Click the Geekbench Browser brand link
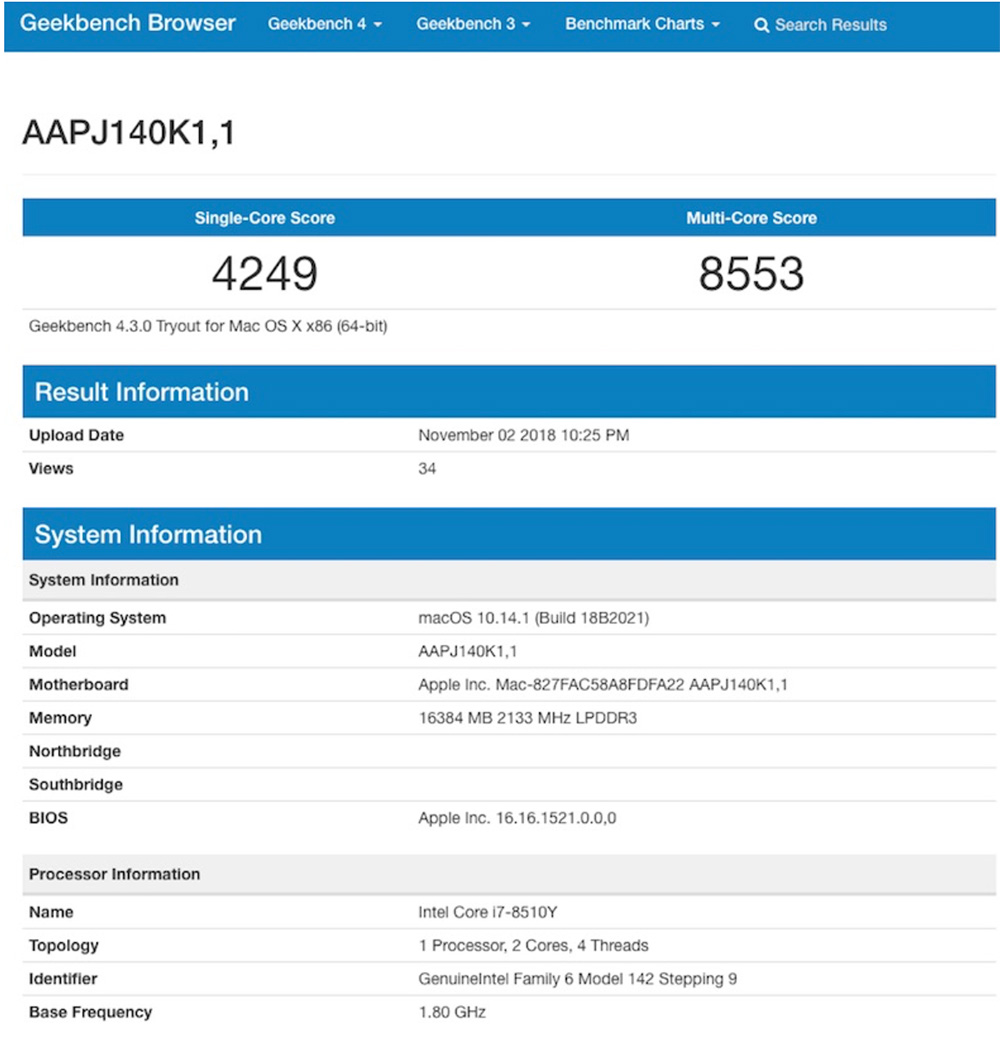 [128, 23]
